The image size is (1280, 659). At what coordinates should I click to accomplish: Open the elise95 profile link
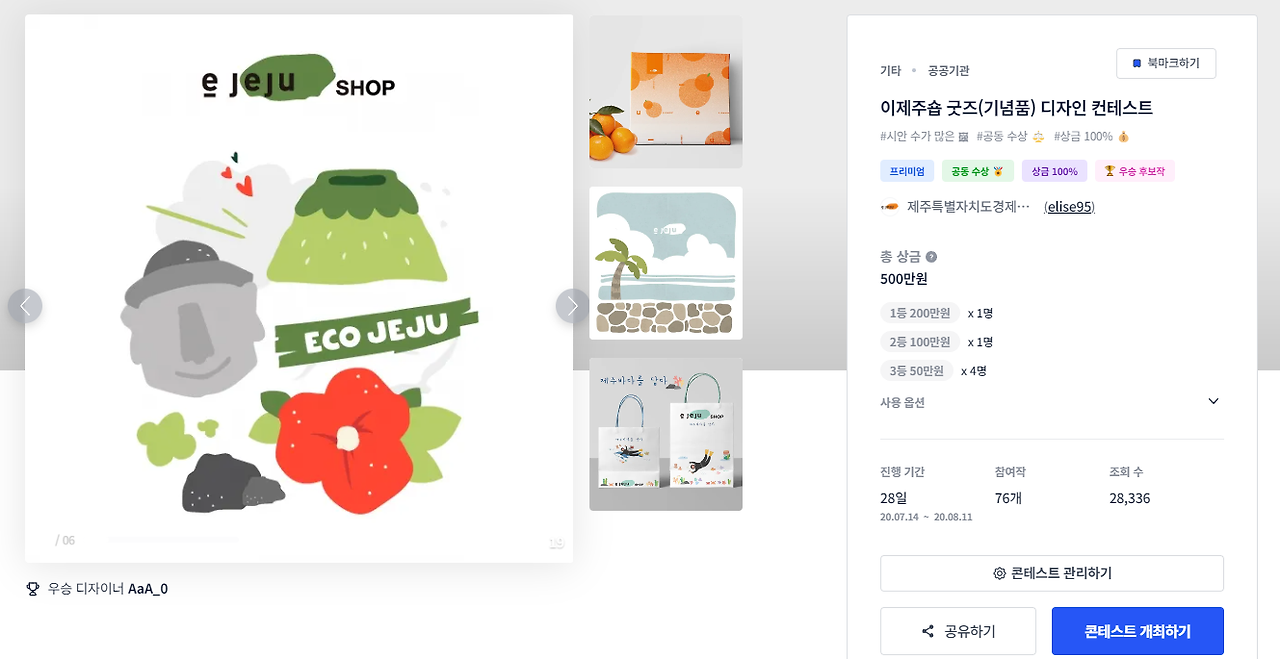coord(1069,207)
